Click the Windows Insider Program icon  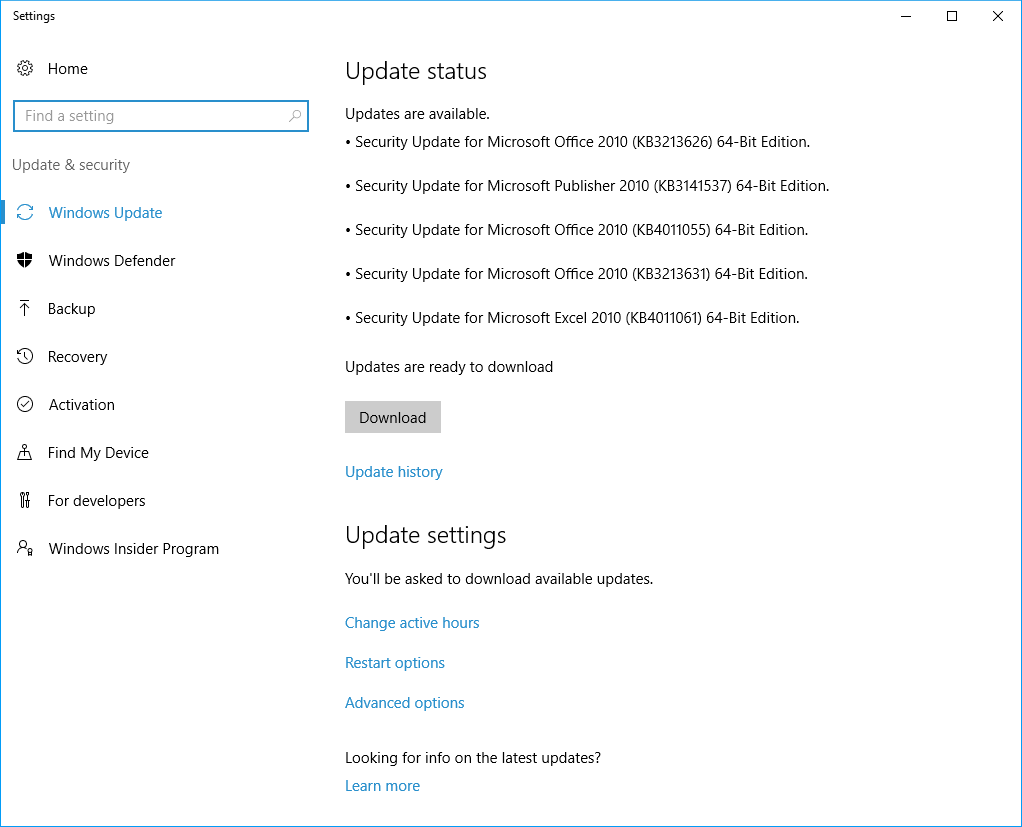[25, 549]
